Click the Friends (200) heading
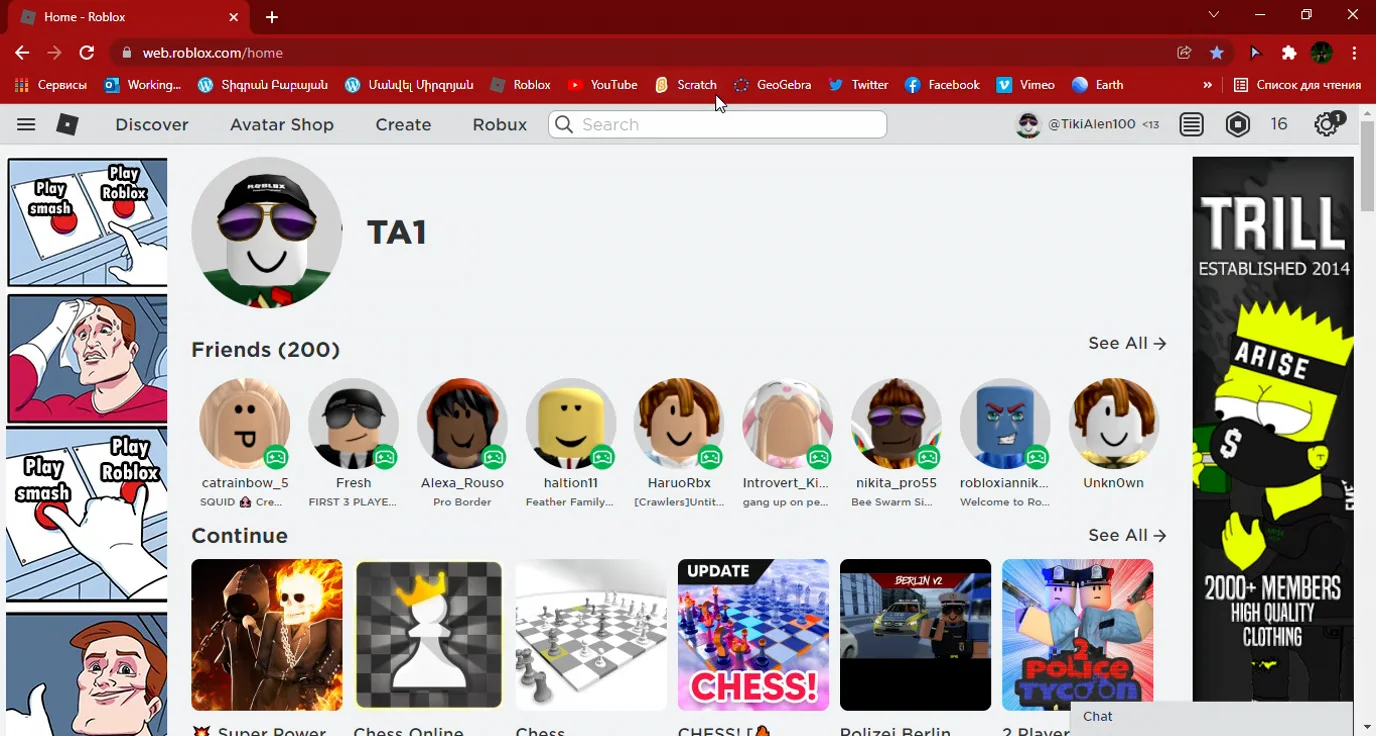1376x736 pixels. pyautogui.click(x=265, y=349)
